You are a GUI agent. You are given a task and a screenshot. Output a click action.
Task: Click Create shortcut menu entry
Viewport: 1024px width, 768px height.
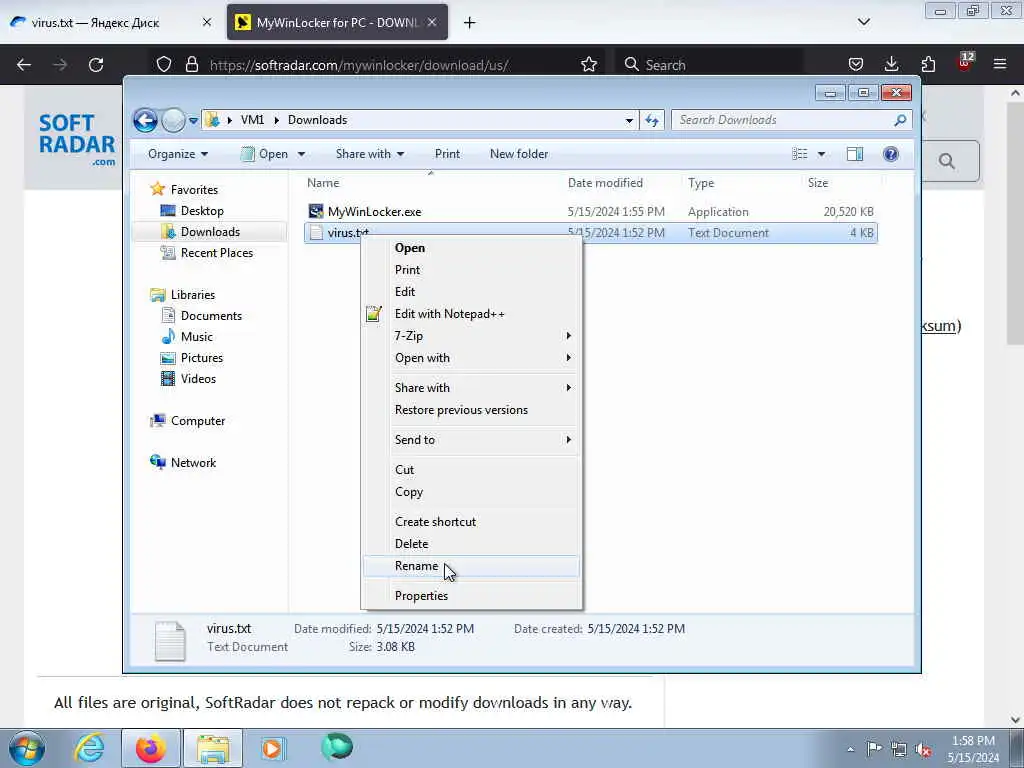coord(436,522)
